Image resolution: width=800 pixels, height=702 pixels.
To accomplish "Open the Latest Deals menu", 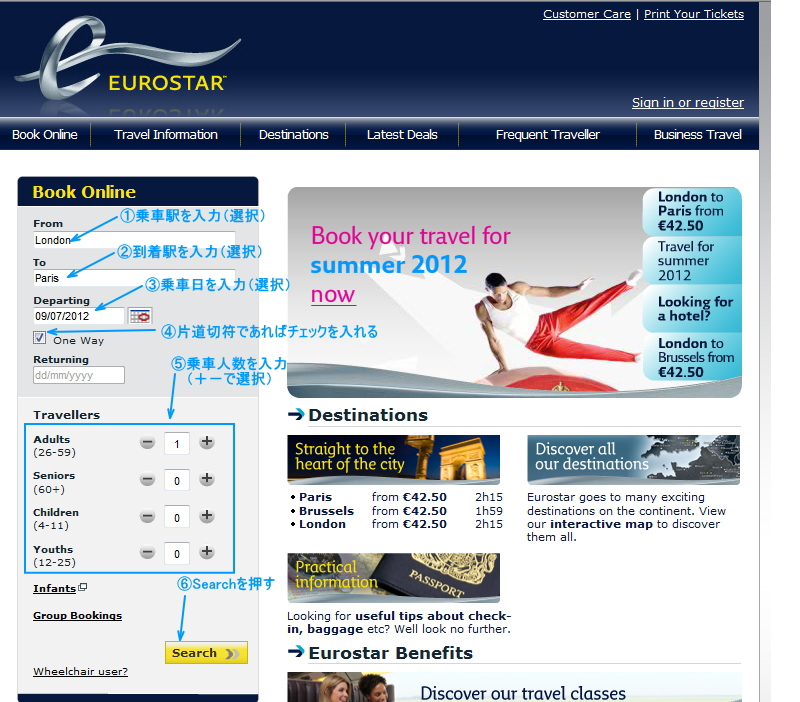I will pyautogui.click(x=402, y=135).
